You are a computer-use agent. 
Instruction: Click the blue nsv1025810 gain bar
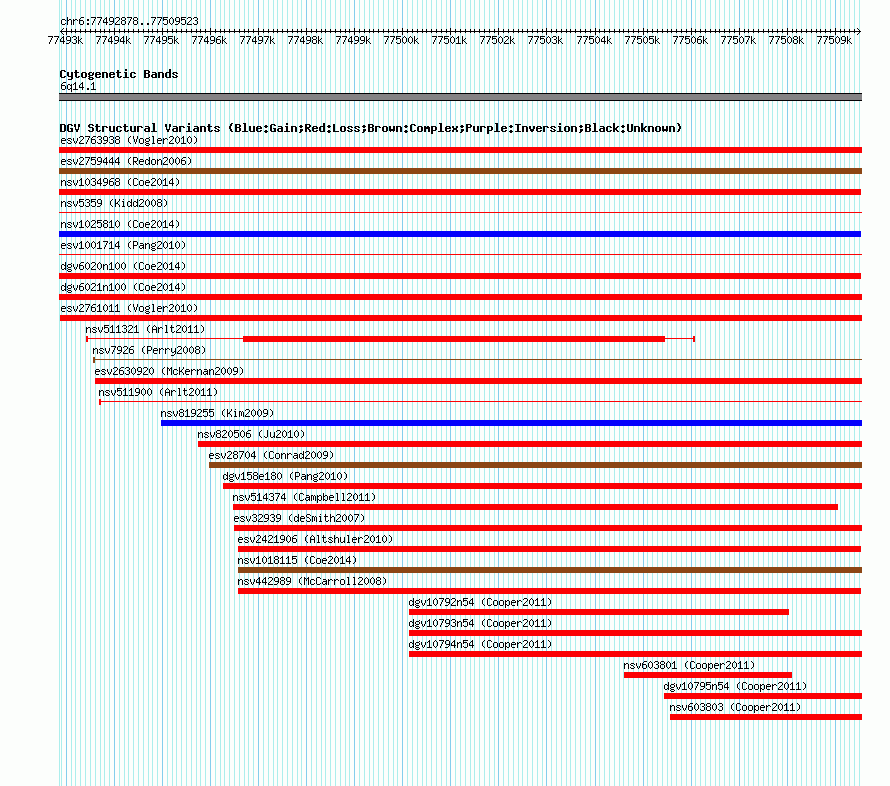(460, 234)
